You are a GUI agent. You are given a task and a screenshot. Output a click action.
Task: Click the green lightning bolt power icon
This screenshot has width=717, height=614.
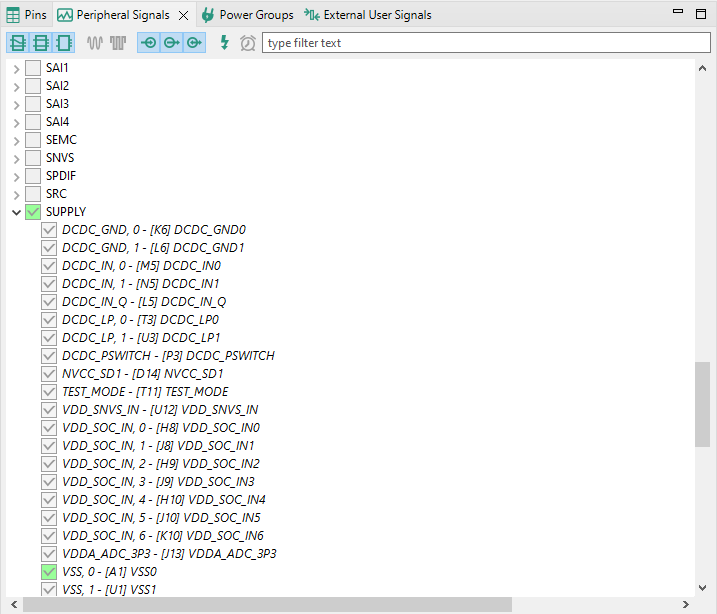[x=224, y=43]
